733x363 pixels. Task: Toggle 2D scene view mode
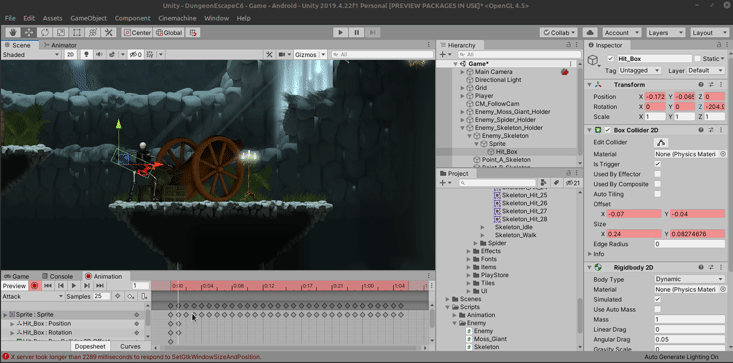(x=70, y=55)
